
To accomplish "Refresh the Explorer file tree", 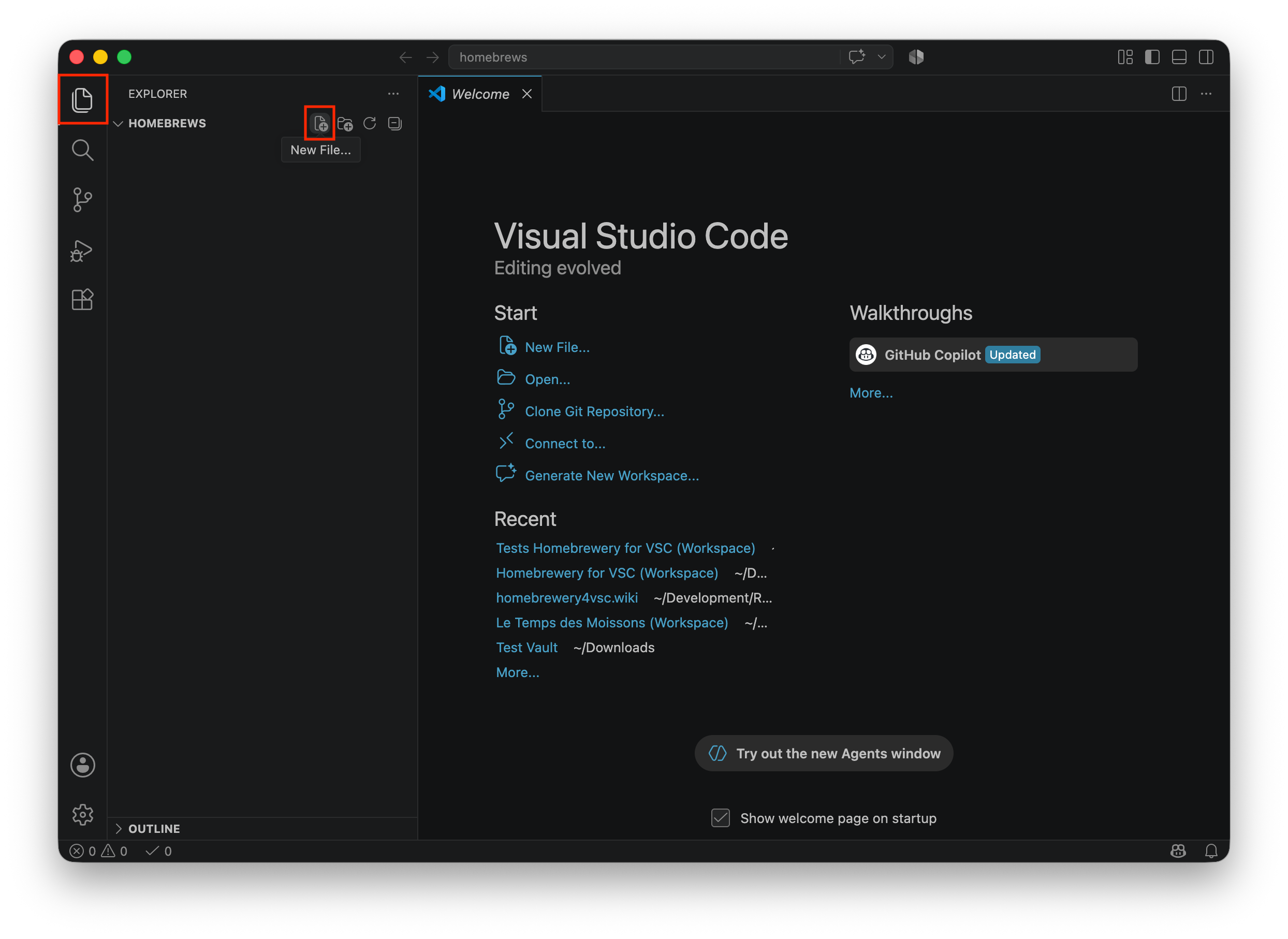I will 370,123.
